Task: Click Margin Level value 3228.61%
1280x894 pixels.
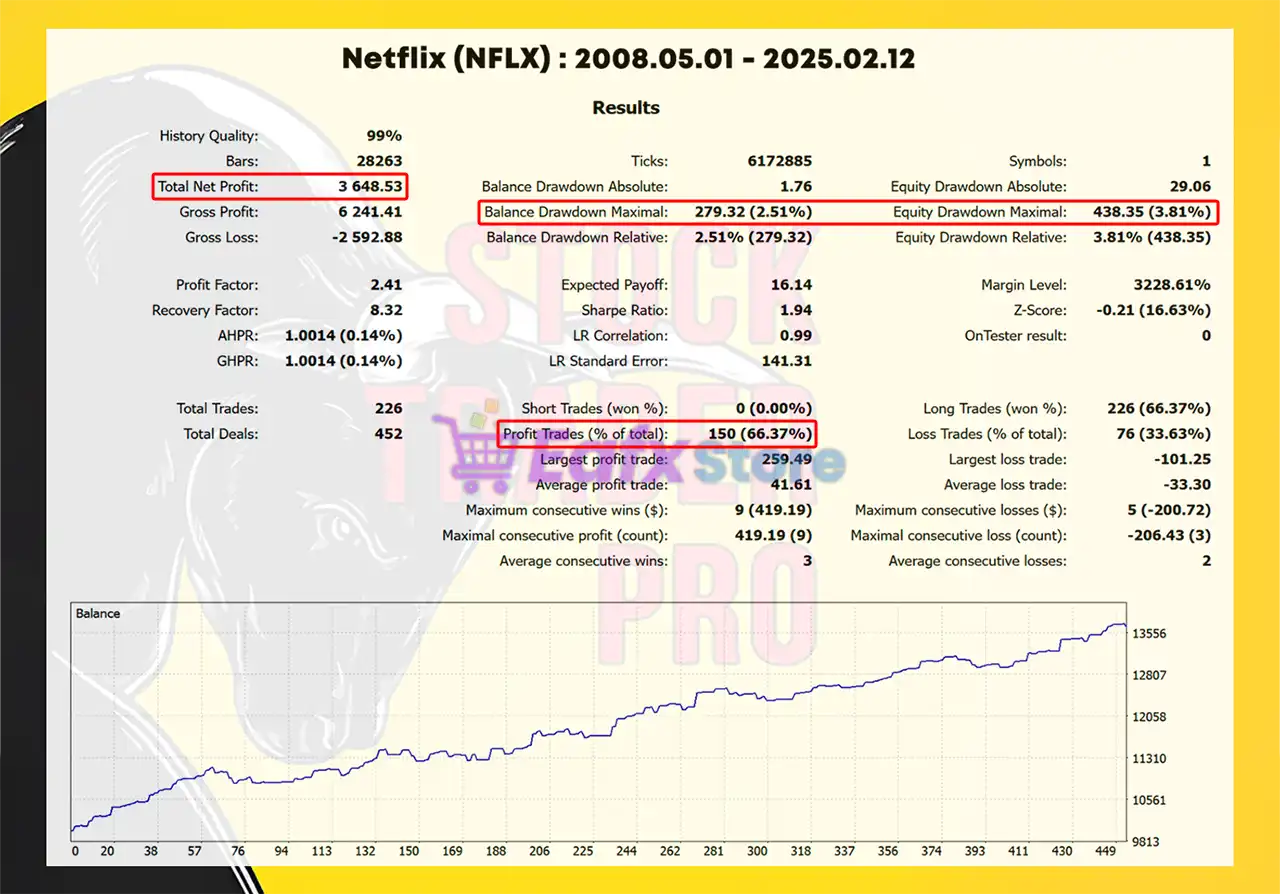Action: [x=1174, y=285]
